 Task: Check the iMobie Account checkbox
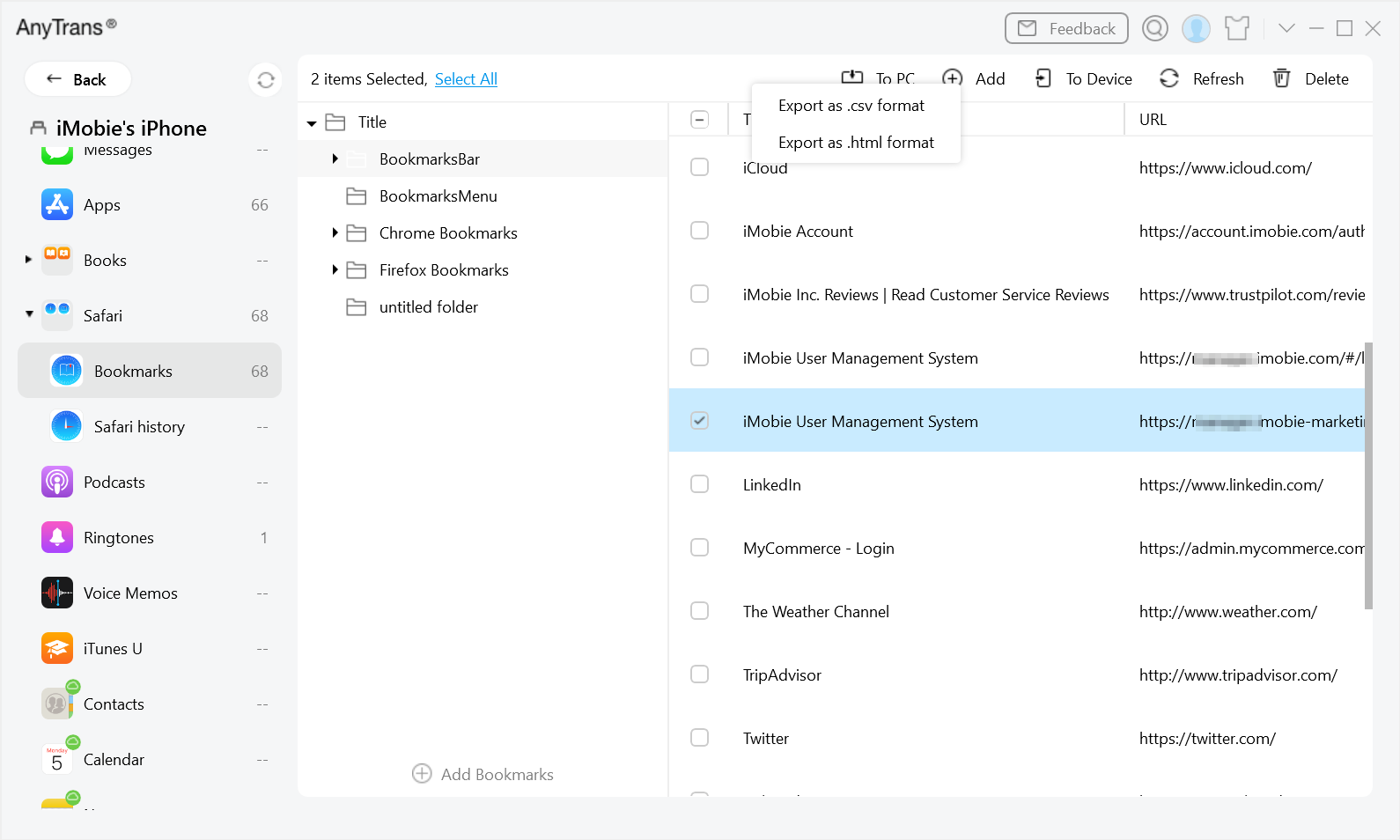pos(700,231)
